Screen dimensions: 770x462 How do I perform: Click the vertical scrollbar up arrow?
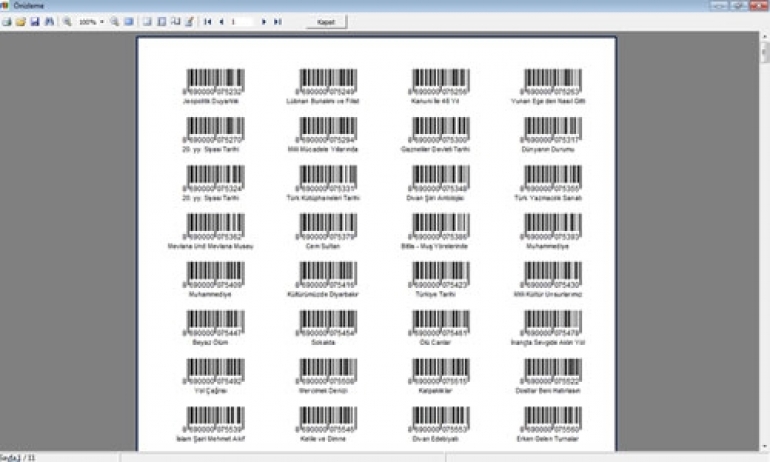click(765, 36)
